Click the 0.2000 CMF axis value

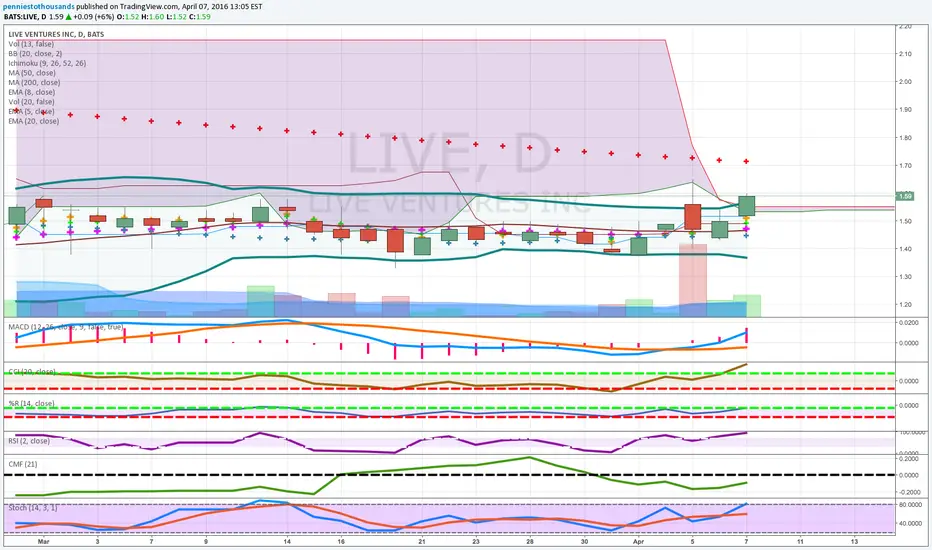coord(909,459)
